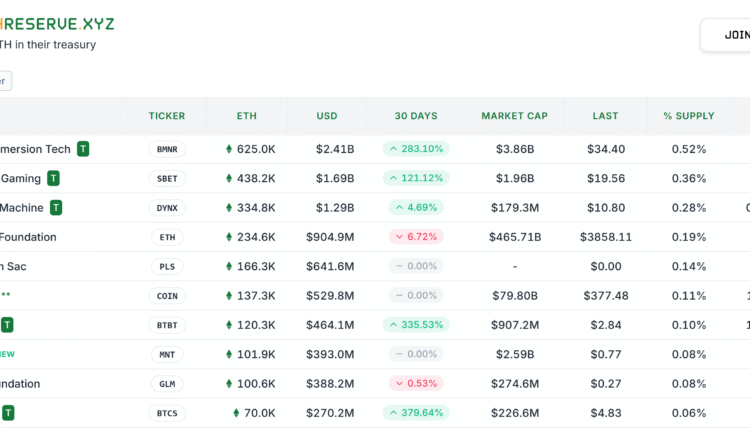Screen dimensions: 750x430
Task: Open the Foundation row with ETH ticker
Action: tap(28, 237)
